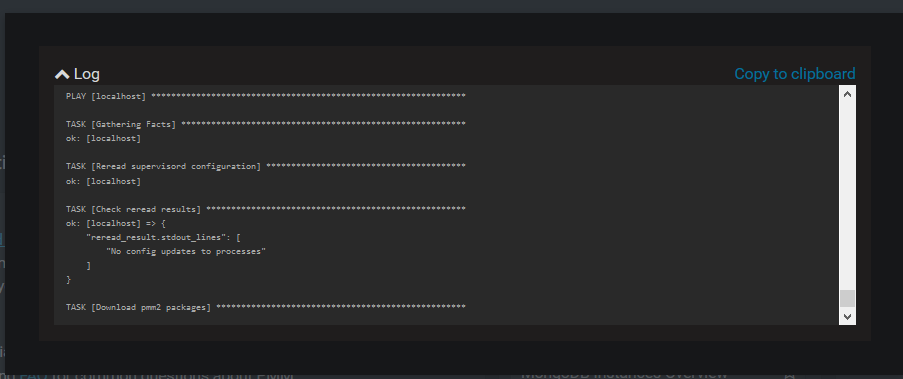
Task: Click the log scrollbar down arrow
Action: coord(847,316)
